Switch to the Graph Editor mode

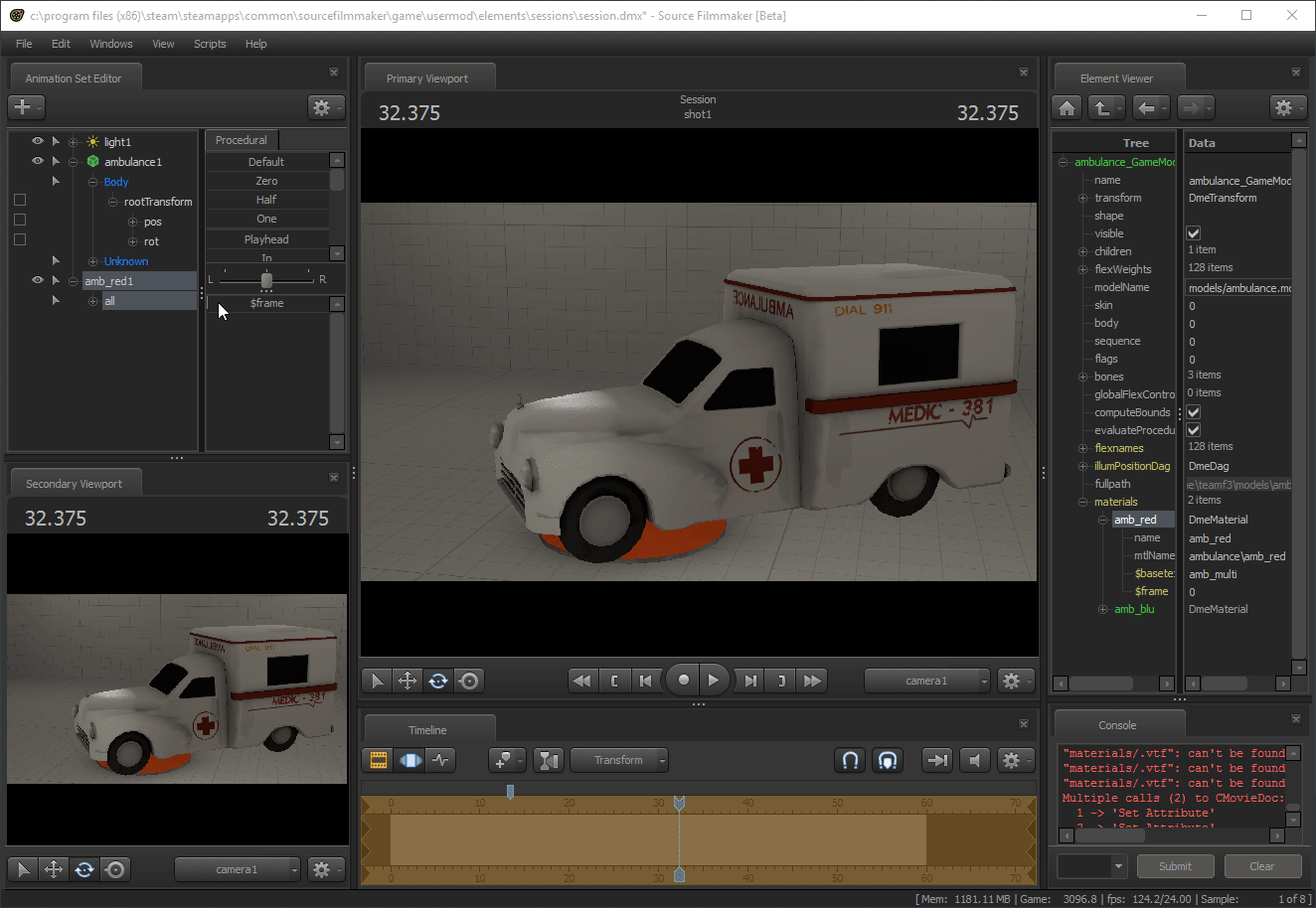tap(440, 760)
